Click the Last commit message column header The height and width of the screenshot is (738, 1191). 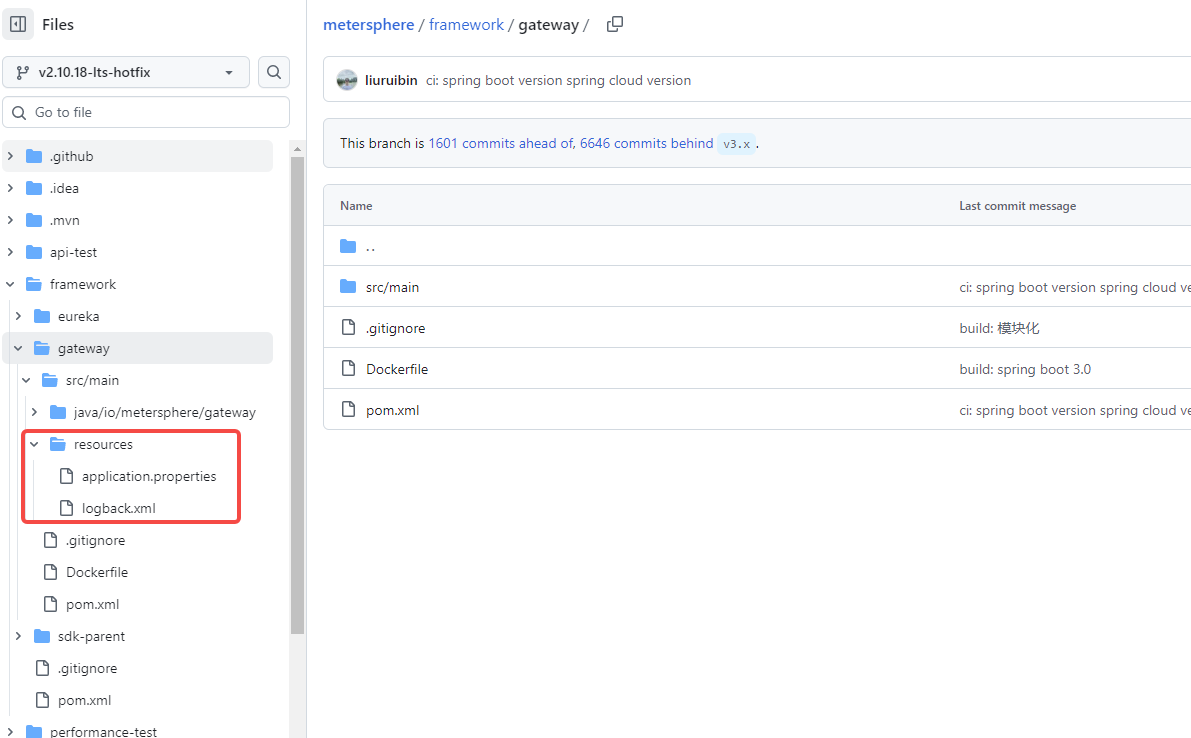(1017, 206)
